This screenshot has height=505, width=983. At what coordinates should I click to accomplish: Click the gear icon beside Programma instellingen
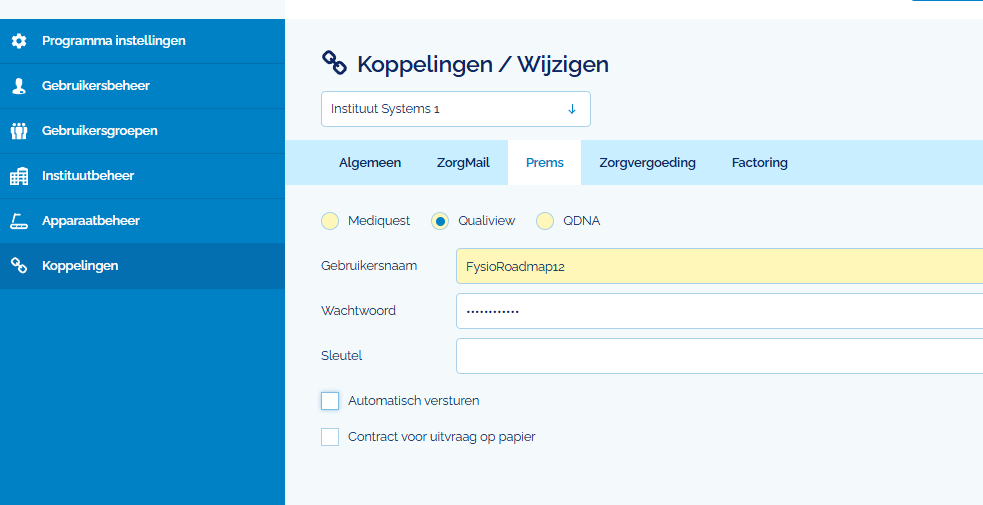pyautogui.click(x=19, y=41)
